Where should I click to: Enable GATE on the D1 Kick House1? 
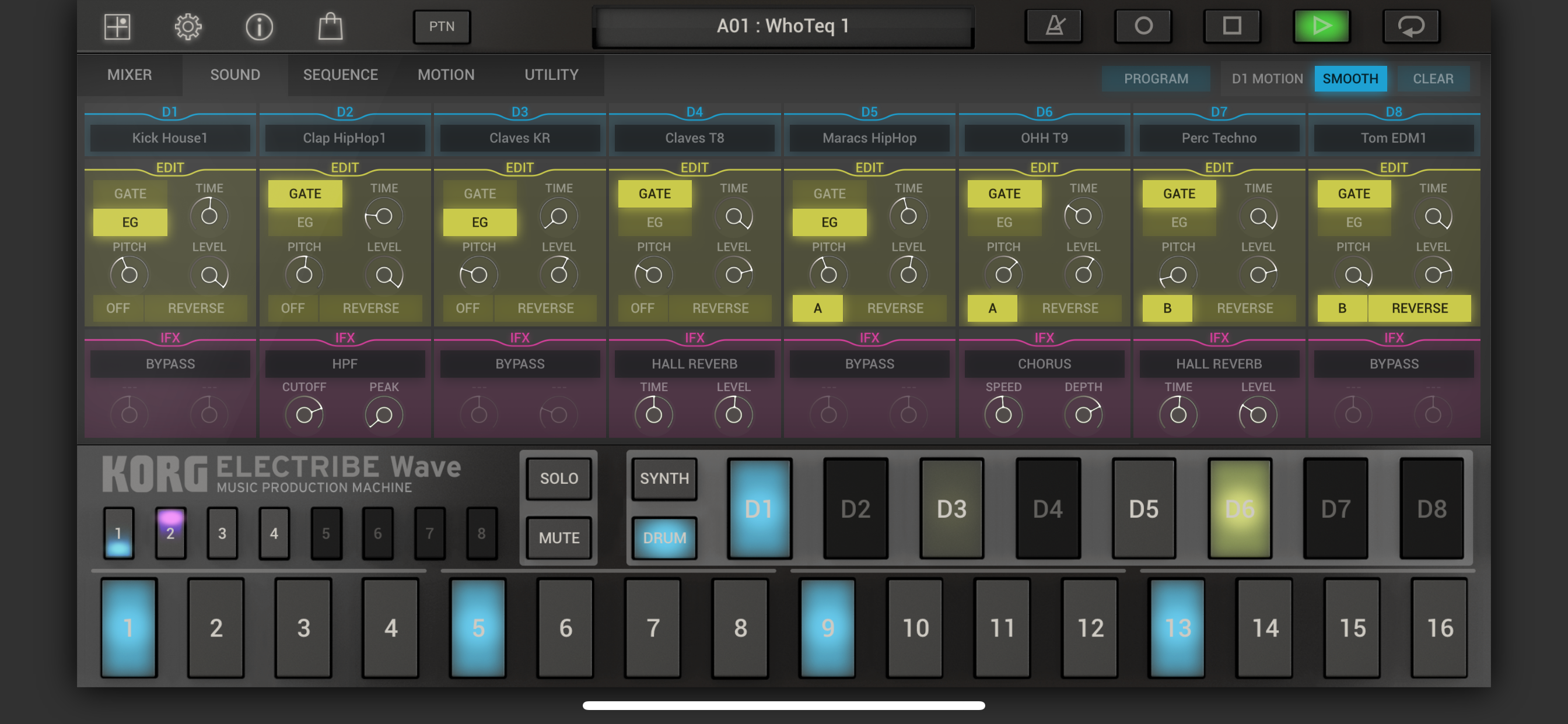130,194
